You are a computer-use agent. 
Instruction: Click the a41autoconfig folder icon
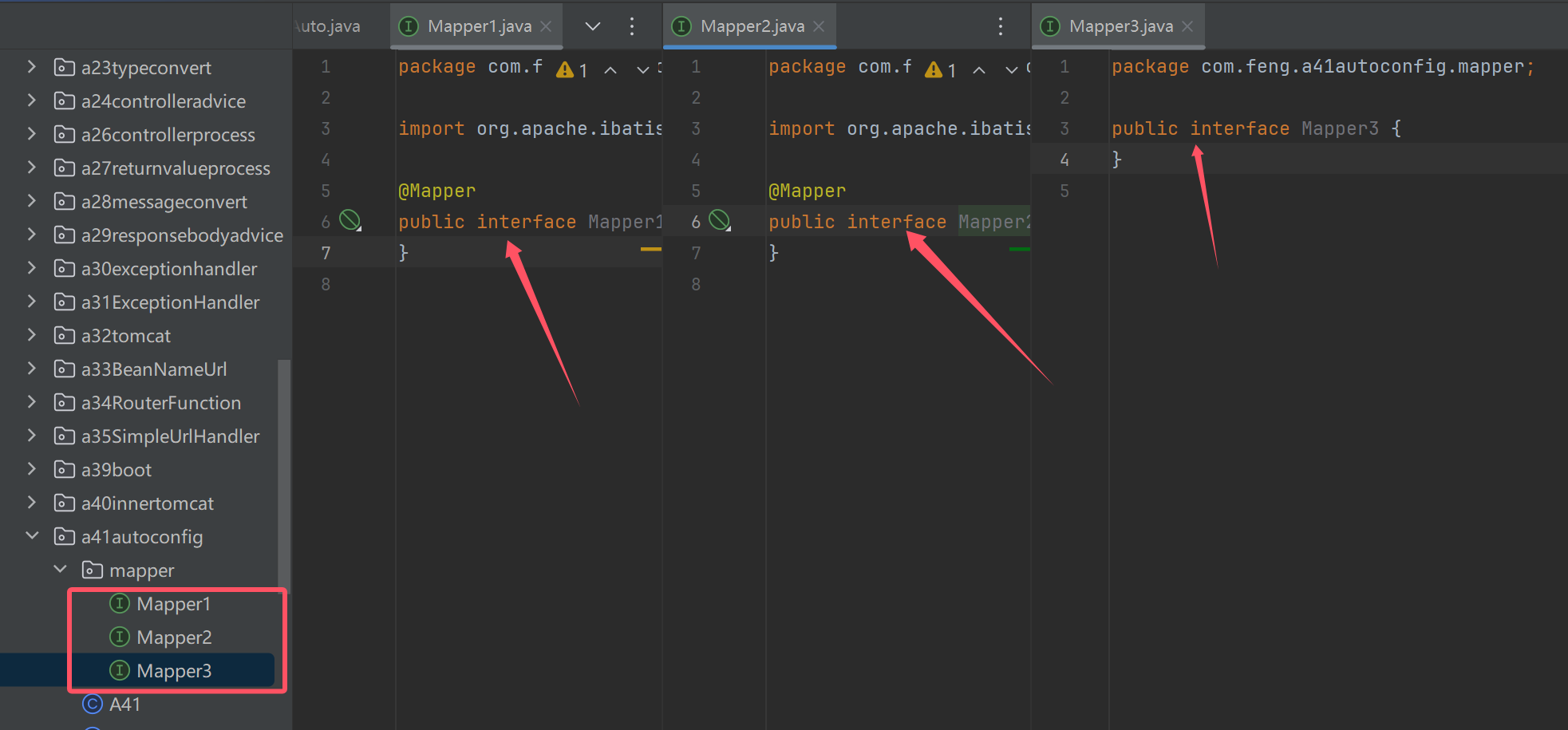65,536
